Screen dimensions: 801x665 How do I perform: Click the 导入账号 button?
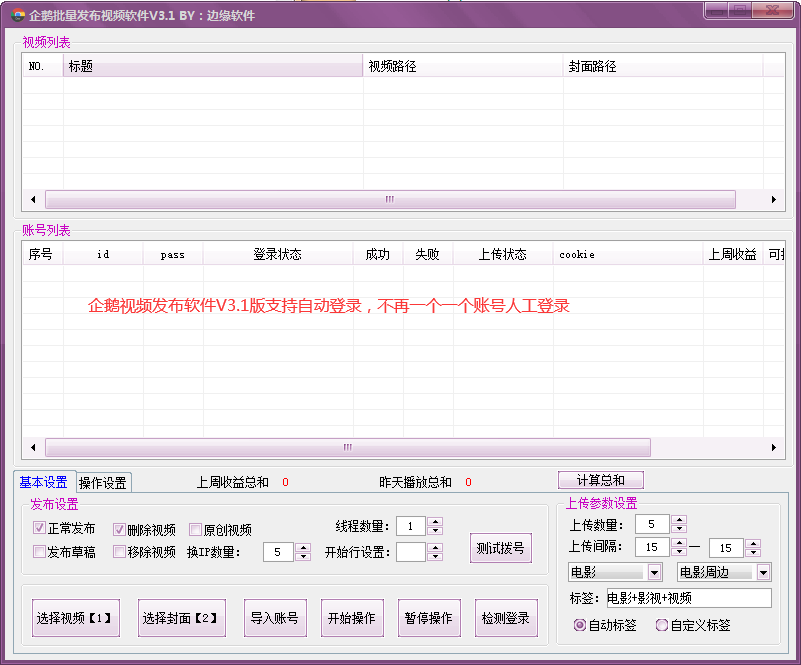coord(275,618)
